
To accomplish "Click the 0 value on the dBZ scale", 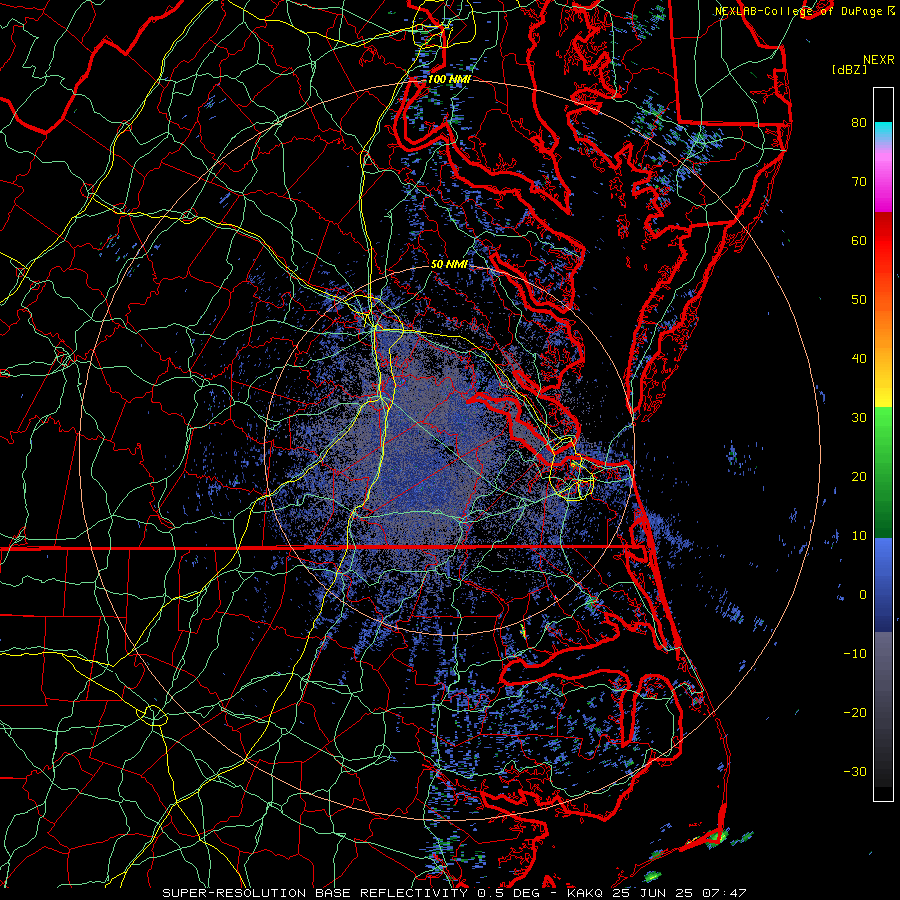I will 863,595.
